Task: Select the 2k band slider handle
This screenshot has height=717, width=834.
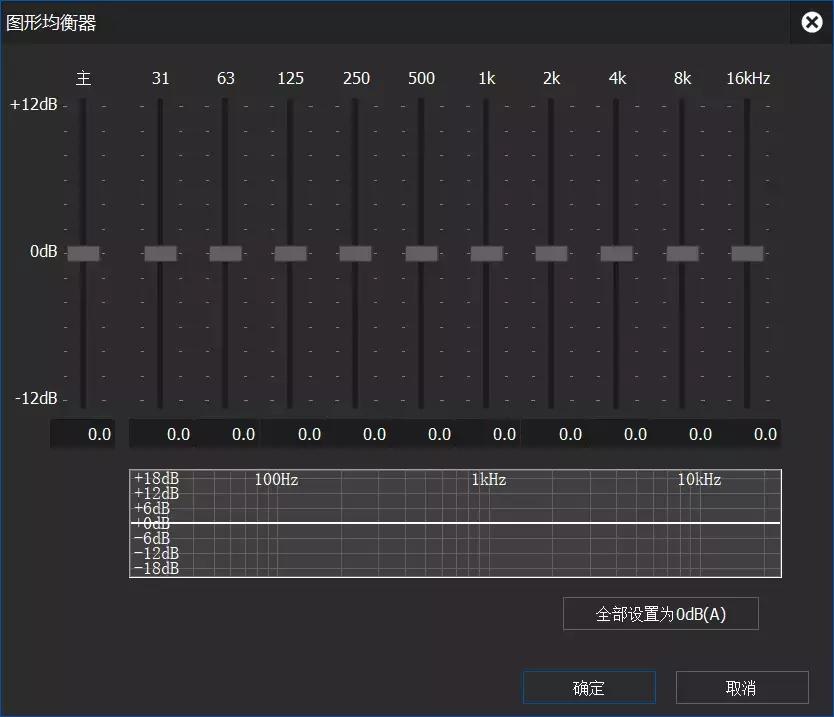Action: [x=551, y=253]
